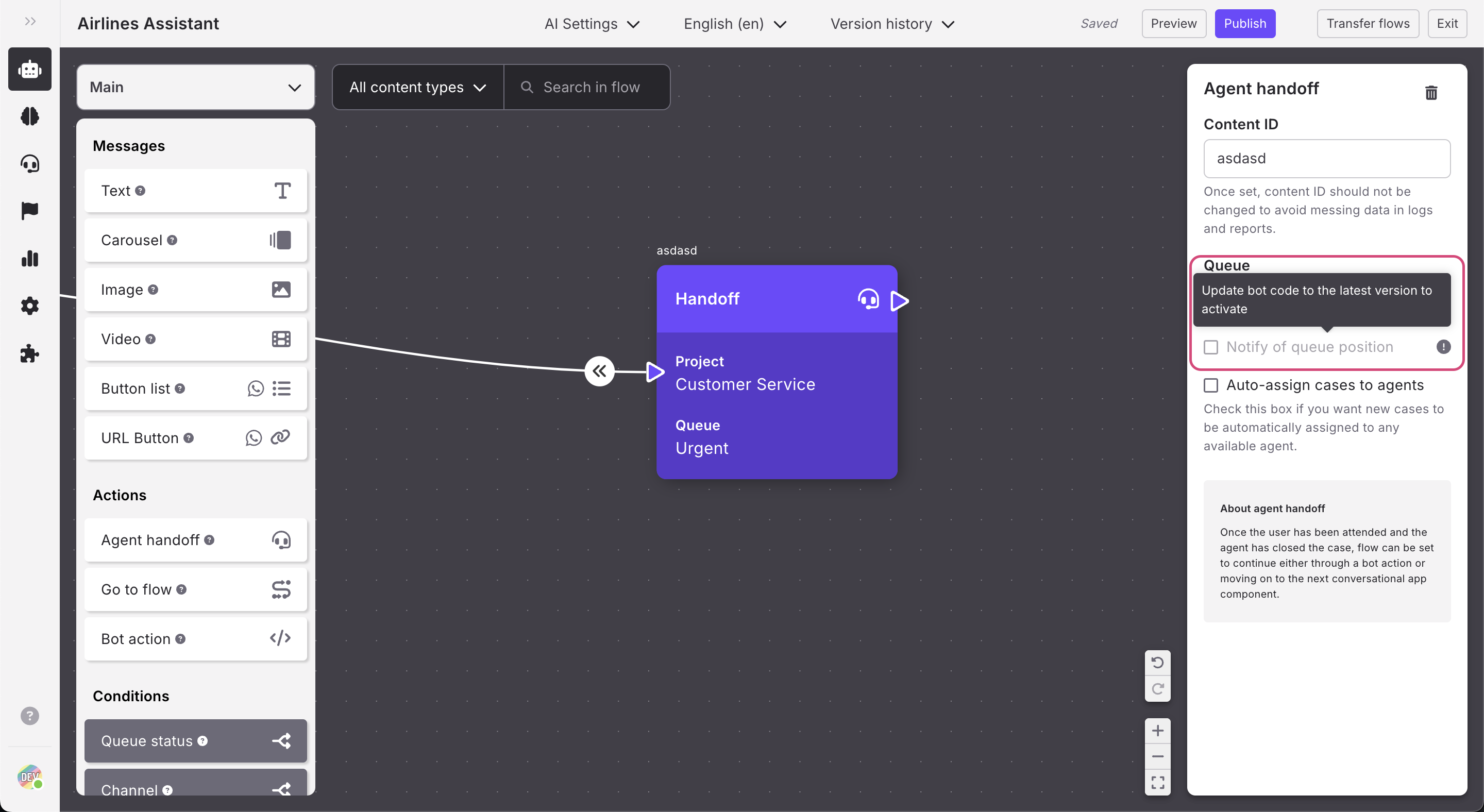Click the Content ID input field
Screen dimensions: 1484x812
point(1326,158)
